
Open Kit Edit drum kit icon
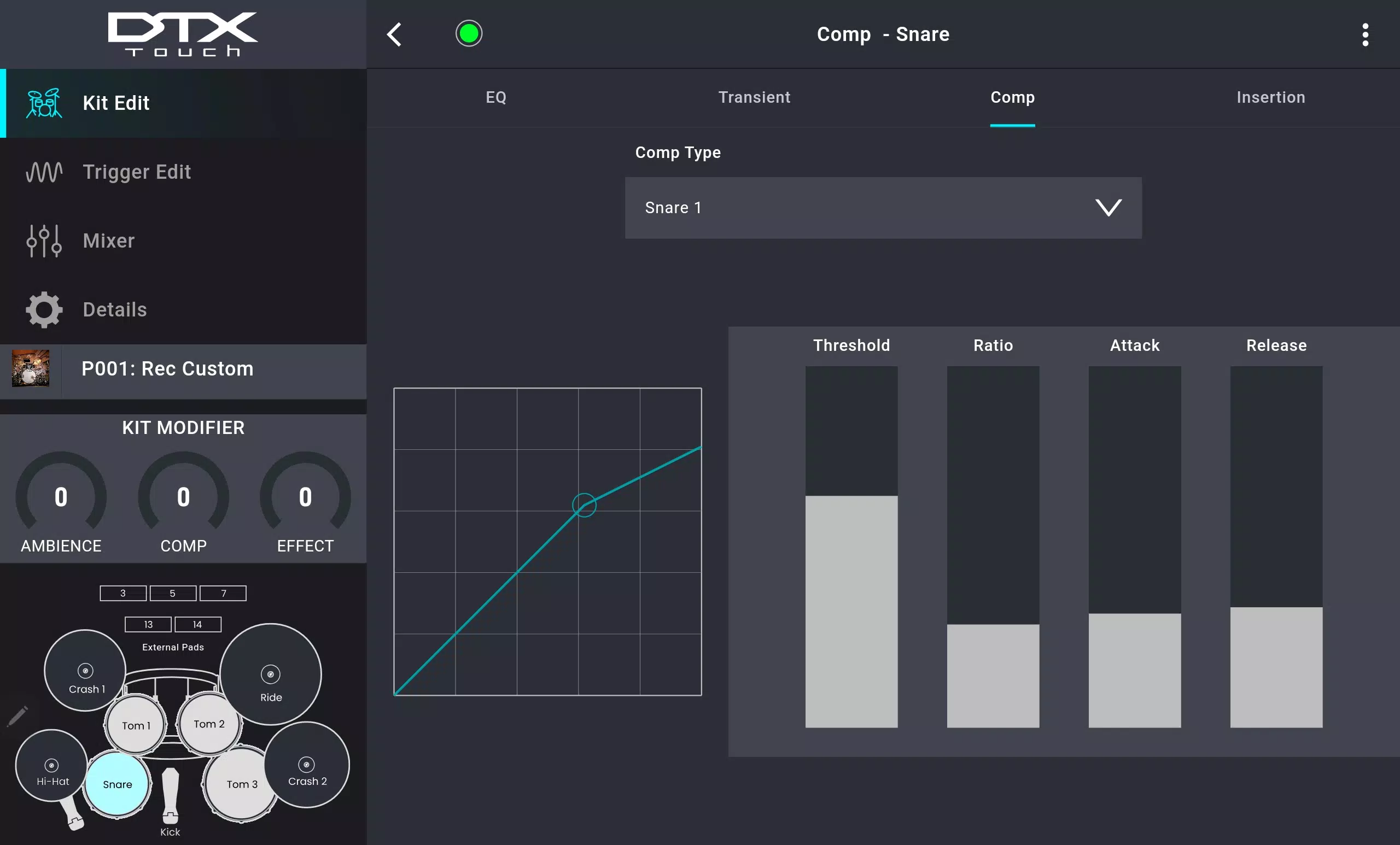pos(44,103)
